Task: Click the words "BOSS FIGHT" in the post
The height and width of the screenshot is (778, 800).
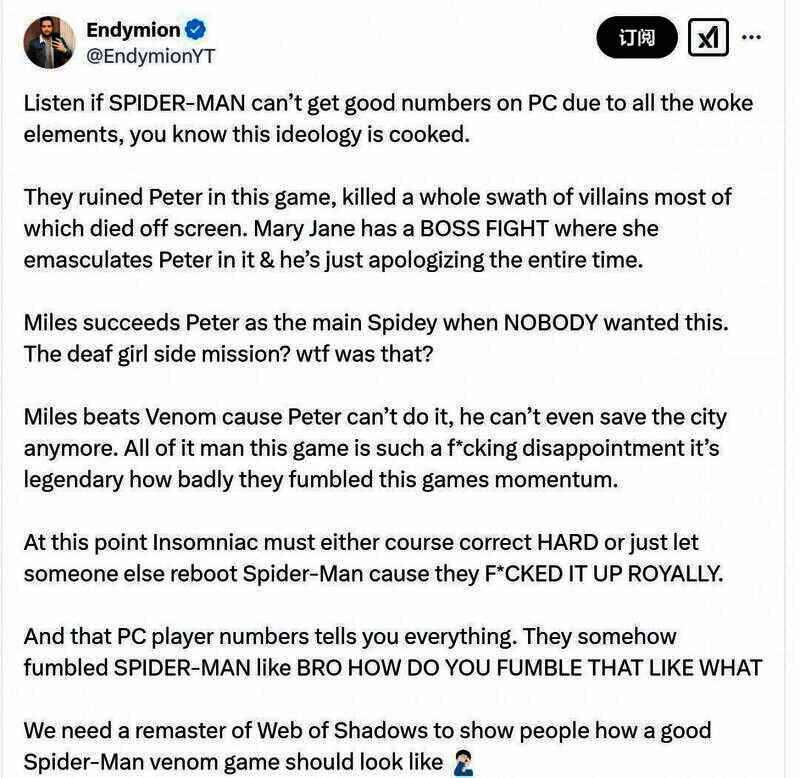Action: (x=512, y=228)
